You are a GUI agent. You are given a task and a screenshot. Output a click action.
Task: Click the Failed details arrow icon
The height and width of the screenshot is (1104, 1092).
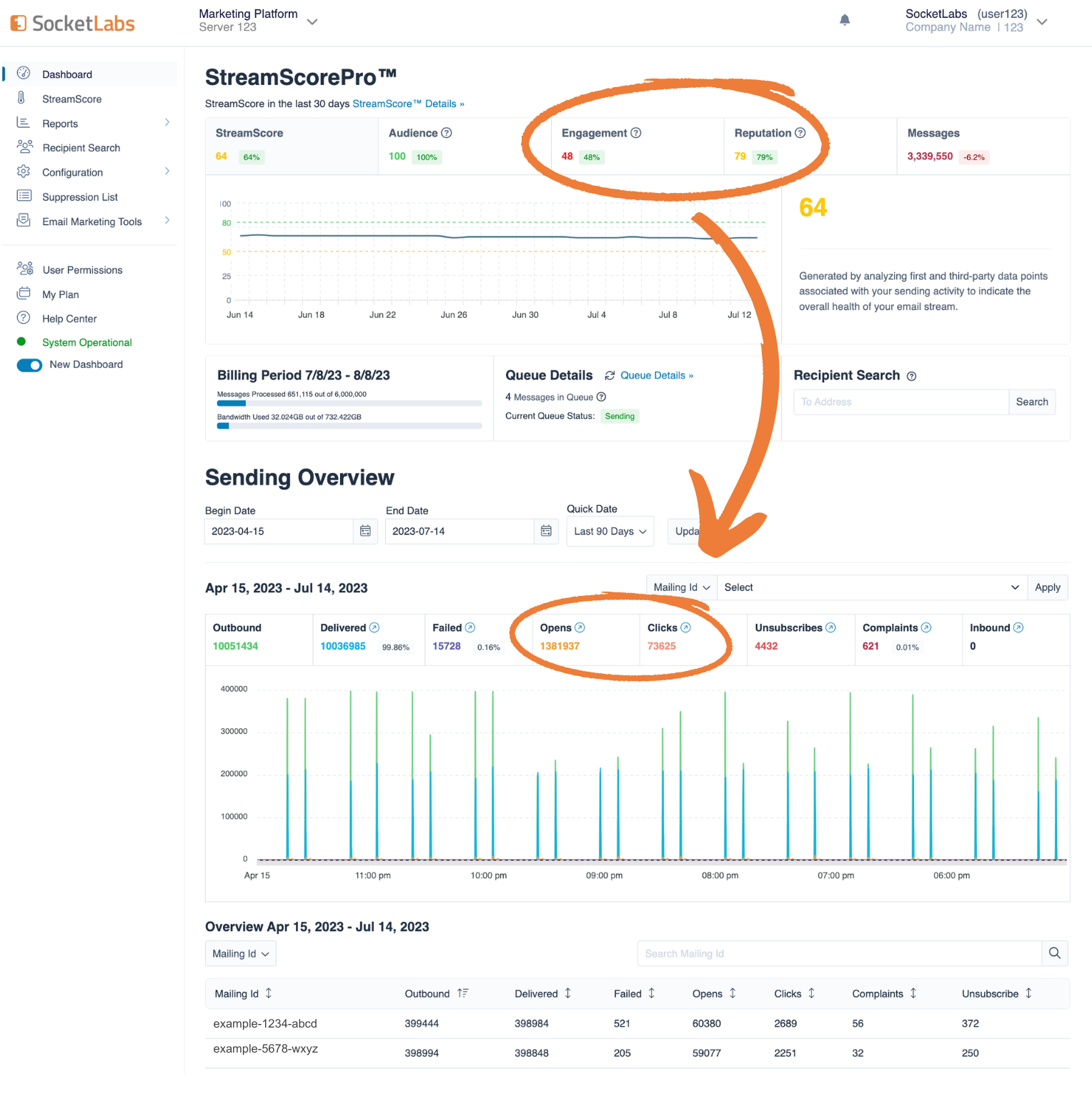(x=470, y=627)
